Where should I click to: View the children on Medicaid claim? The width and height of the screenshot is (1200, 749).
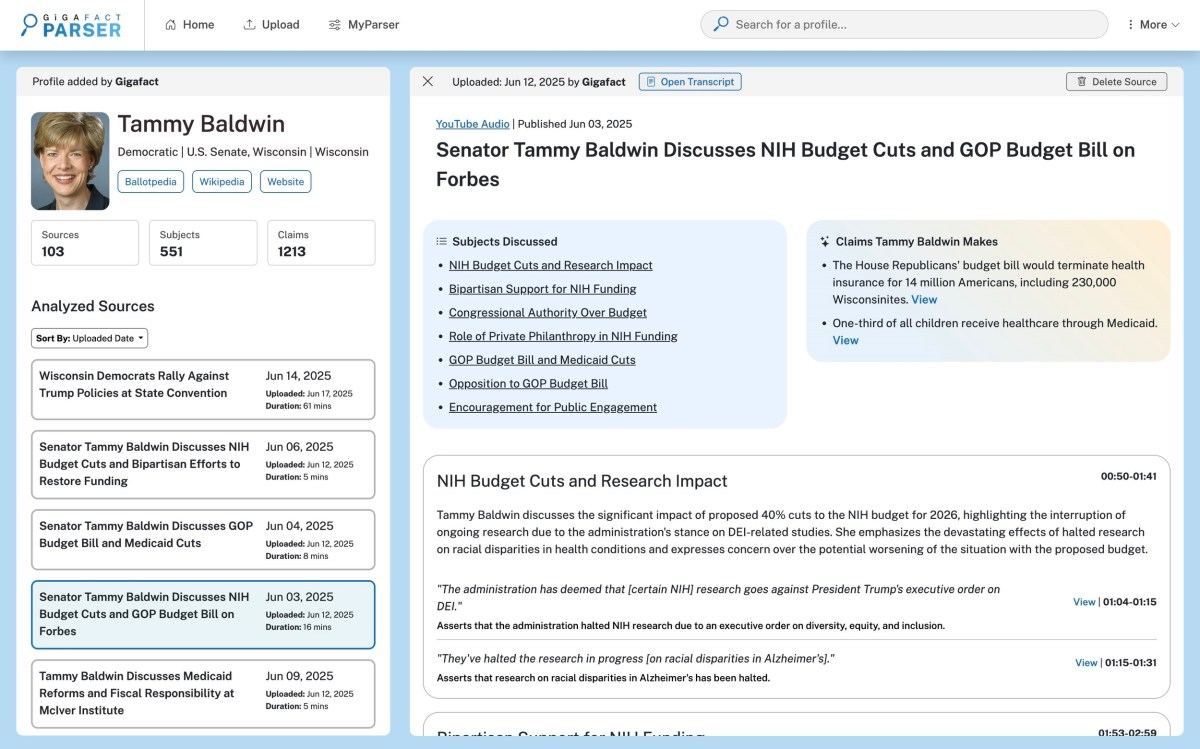point(846,340)
